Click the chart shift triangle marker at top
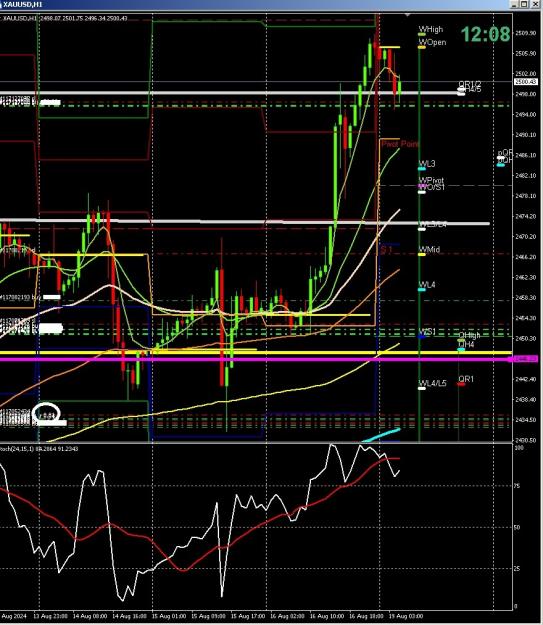Screen dimensions: 543x625 [x=407, y=15]
